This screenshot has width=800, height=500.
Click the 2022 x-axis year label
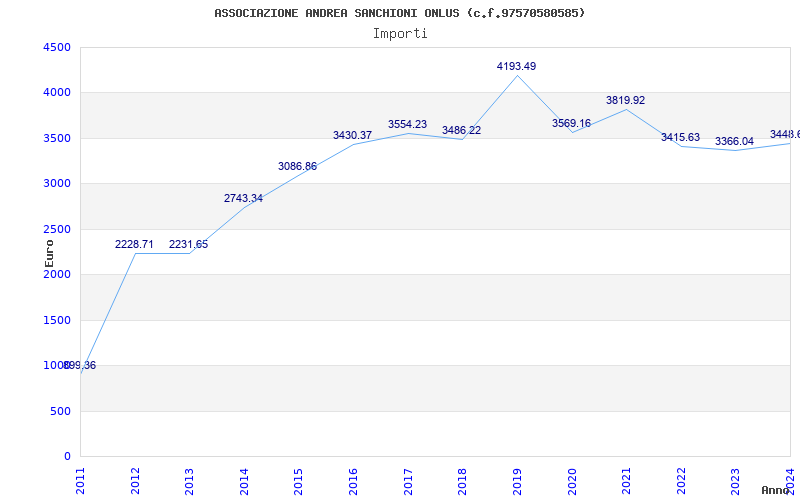tap(681, 481)
